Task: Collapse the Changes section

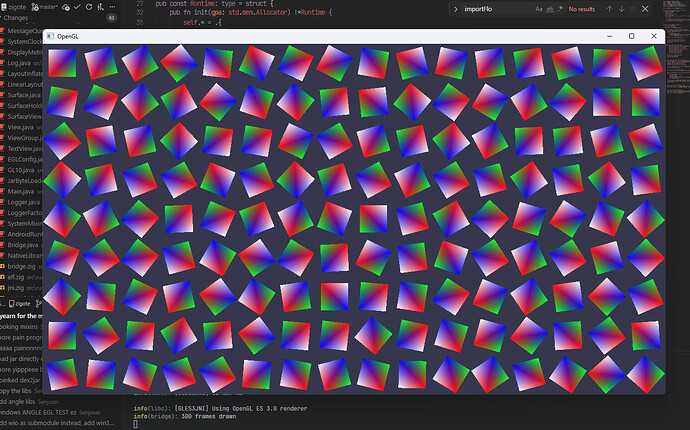Action: pos(16,18)
